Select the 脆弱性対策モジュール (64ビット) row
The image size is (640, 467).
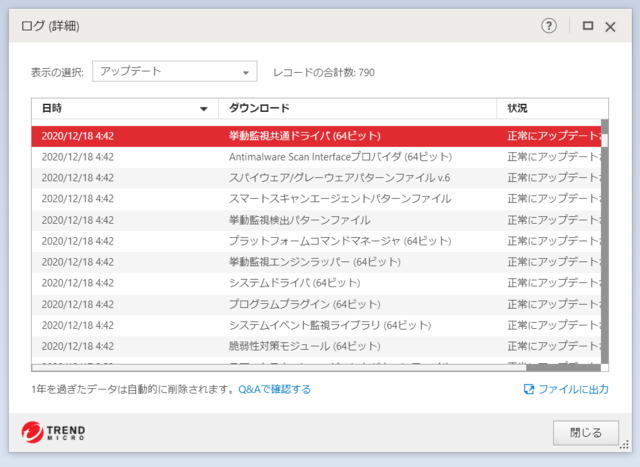tap(316, 347)
